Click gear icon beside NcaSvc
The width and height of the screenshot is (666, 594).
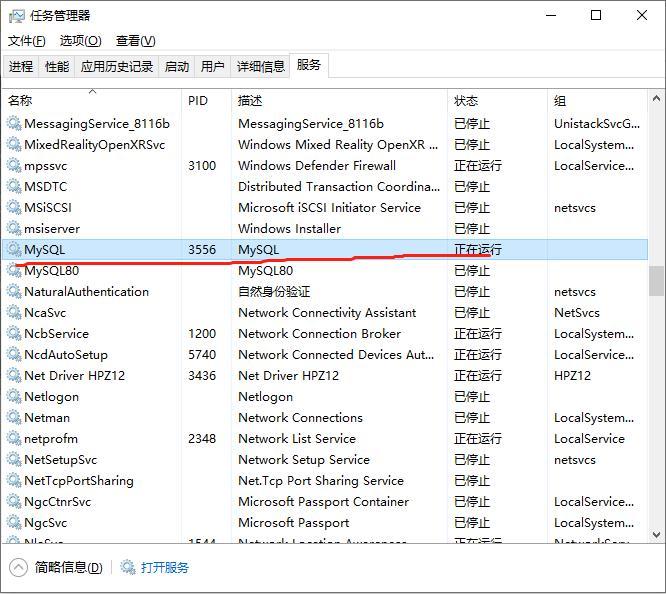(14, 313)
